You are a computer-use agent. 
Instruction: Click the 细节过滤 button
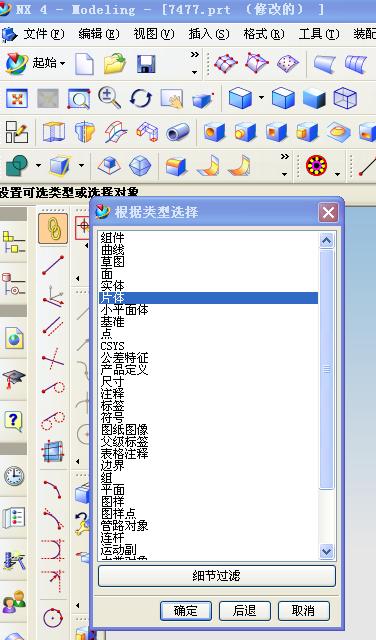click(x=217, y=576)
